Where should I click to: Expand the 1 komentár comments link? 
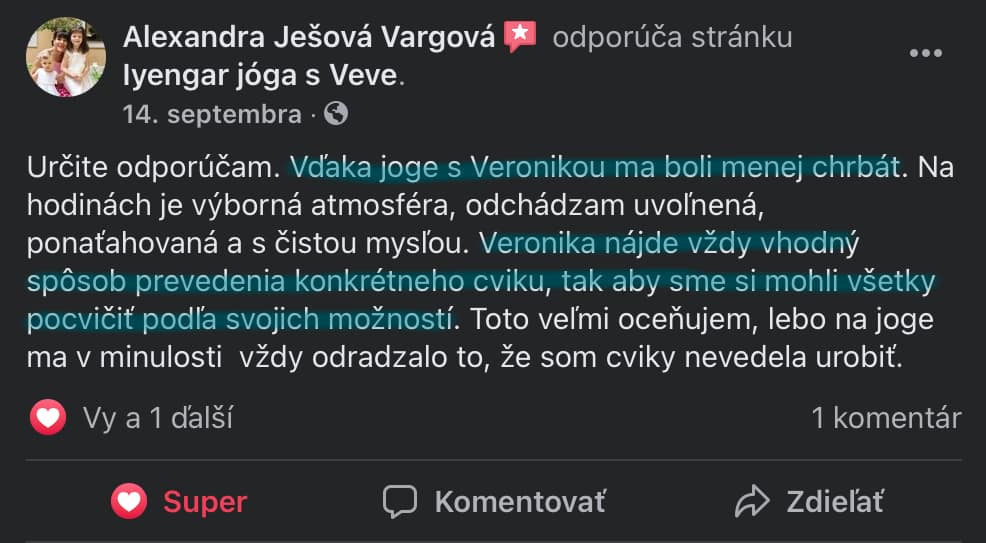(x=886, y=417)
